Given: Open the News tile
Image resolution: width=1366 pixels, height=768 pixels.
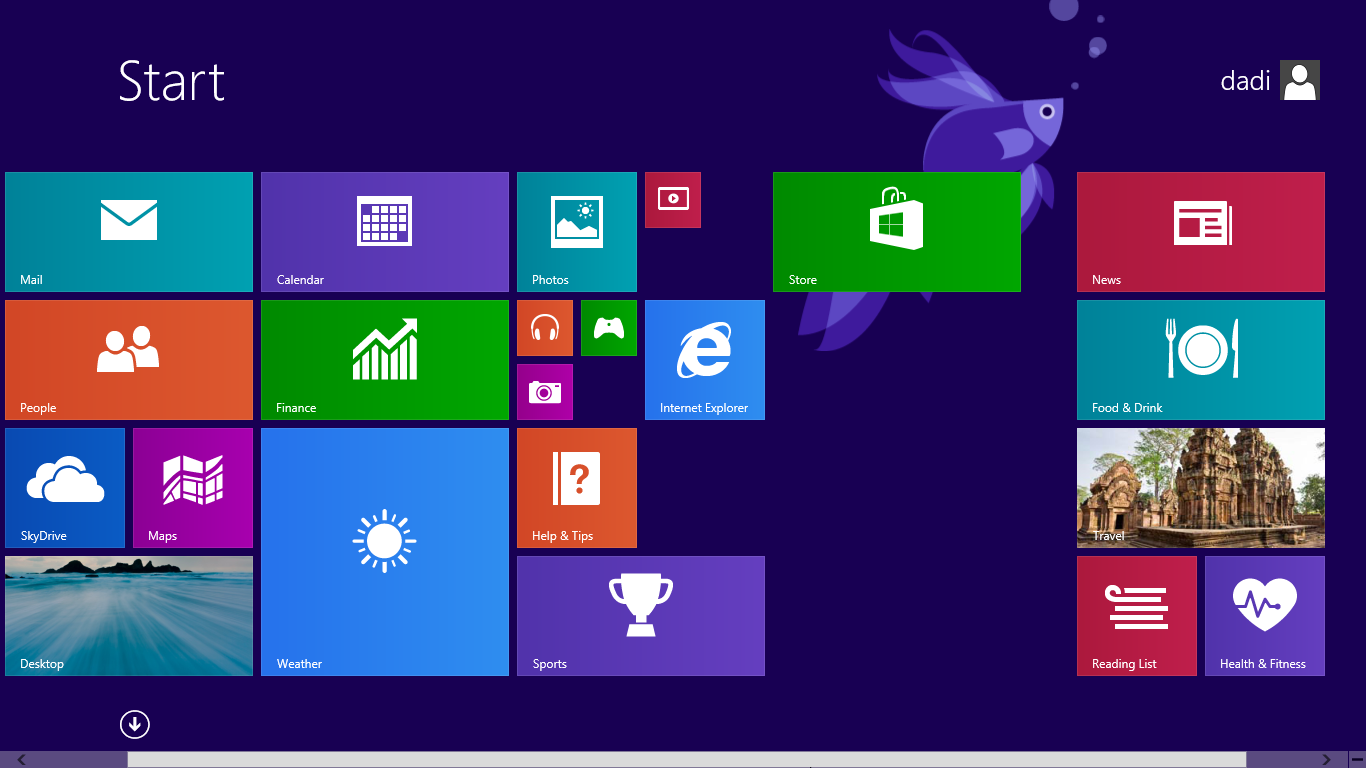Looking at the screenshot, I should pos(1201,232).
